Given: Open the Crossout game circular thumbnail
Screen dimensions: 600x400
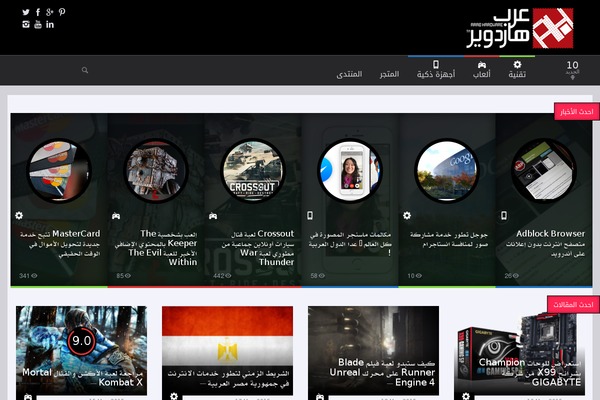Looking at the screenshot, I should coord(251,167).
